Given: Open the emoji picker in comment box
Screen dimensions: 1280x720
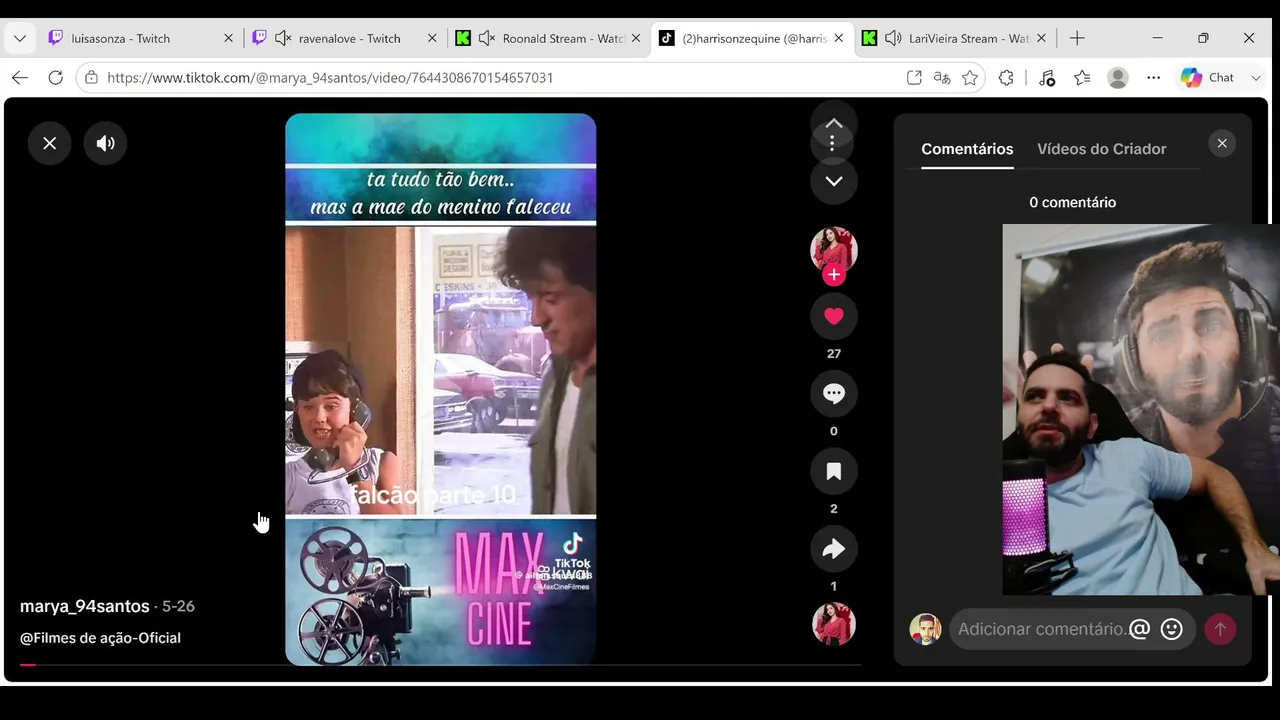Looking at the screenshot, I should click(1172, 629).
